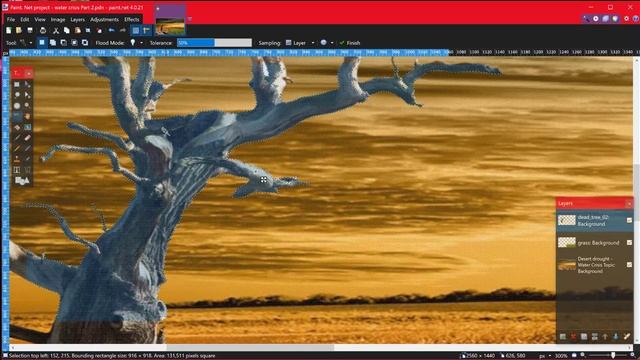Select the Paint Bucket tool
640x360 pixels.
tap(17, 127)
